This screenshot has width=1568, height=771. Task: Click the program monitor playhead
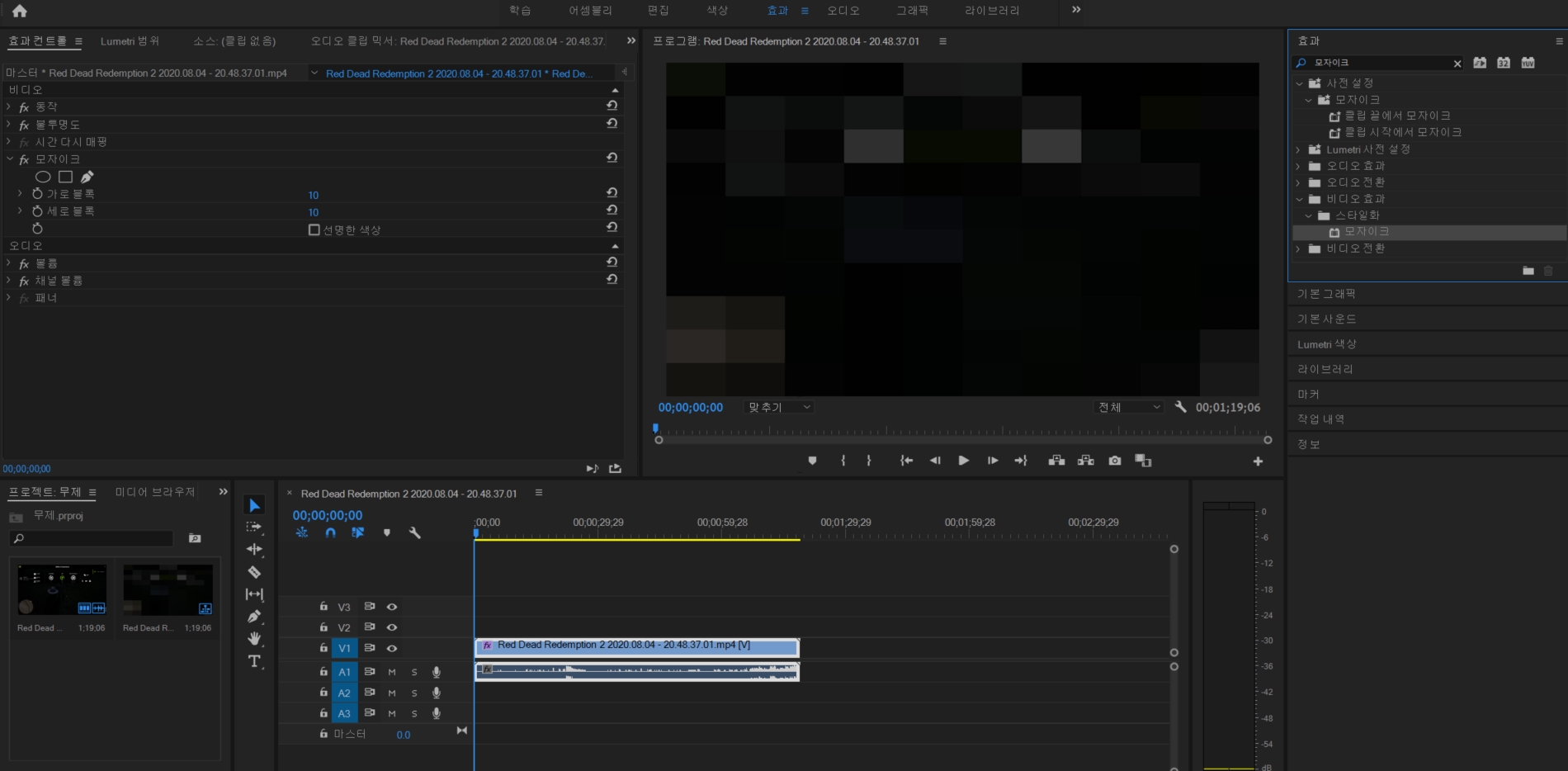pos(656,428)
